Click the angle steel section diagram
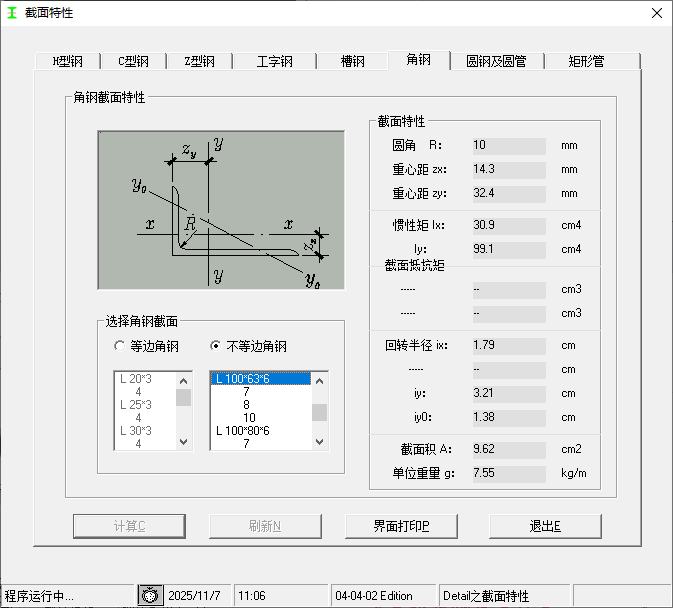 tap(221, 210)
